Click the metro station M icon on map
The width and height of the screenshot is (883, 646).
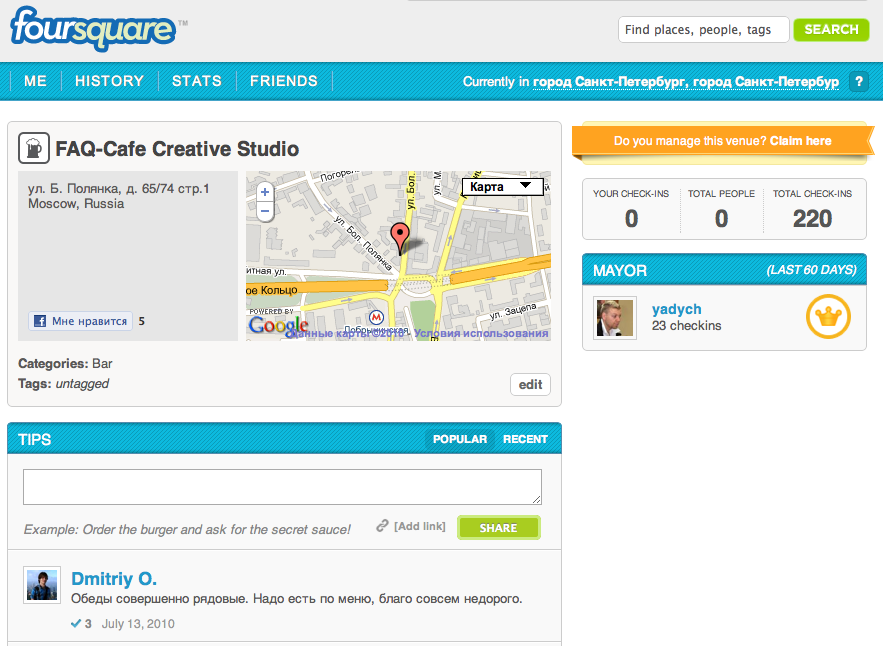click(x=376, y=318)
